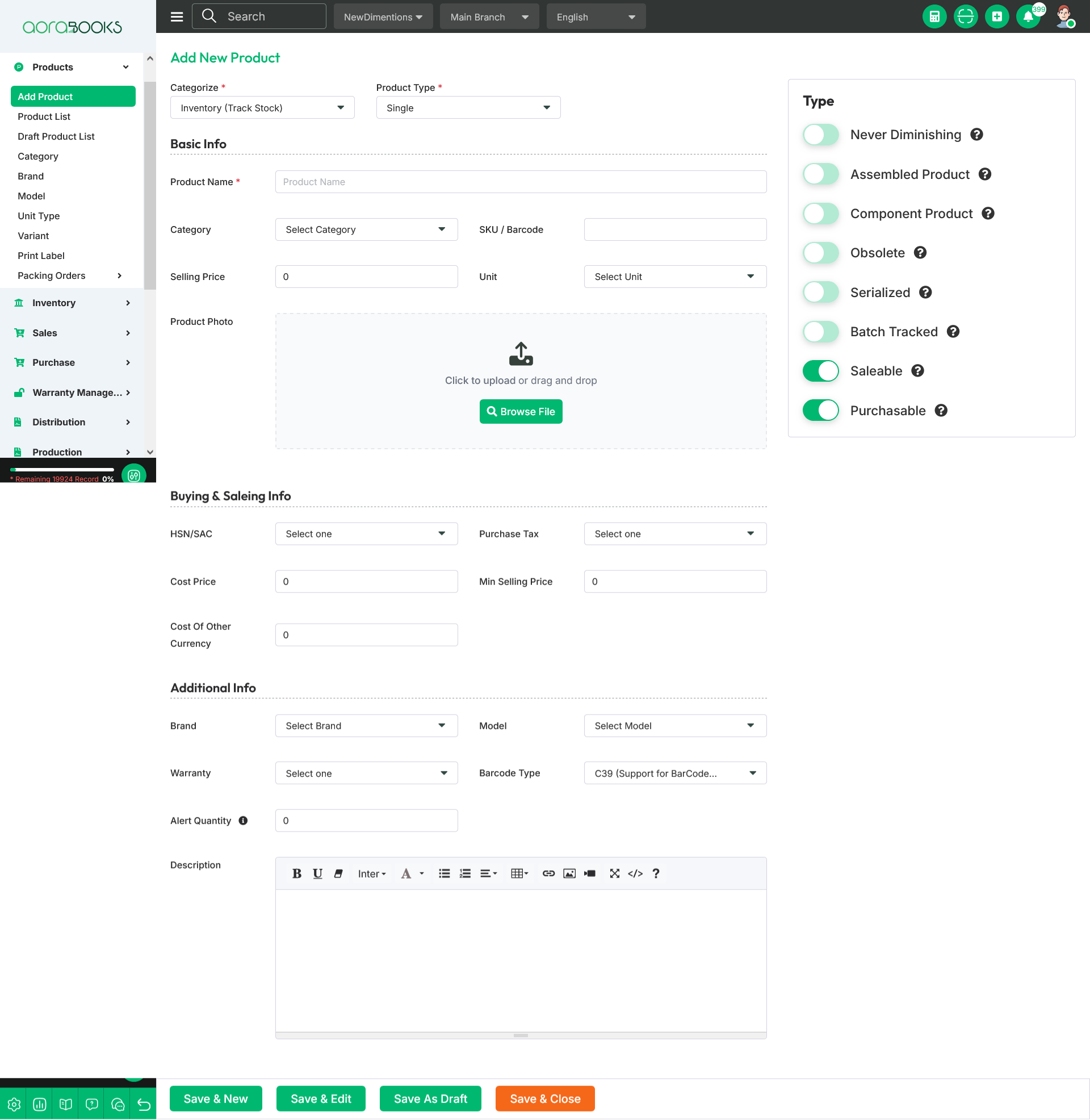The image size is (1090, 1120).
Task: Click the Save As Draft button
Action: pos(430,1099)
